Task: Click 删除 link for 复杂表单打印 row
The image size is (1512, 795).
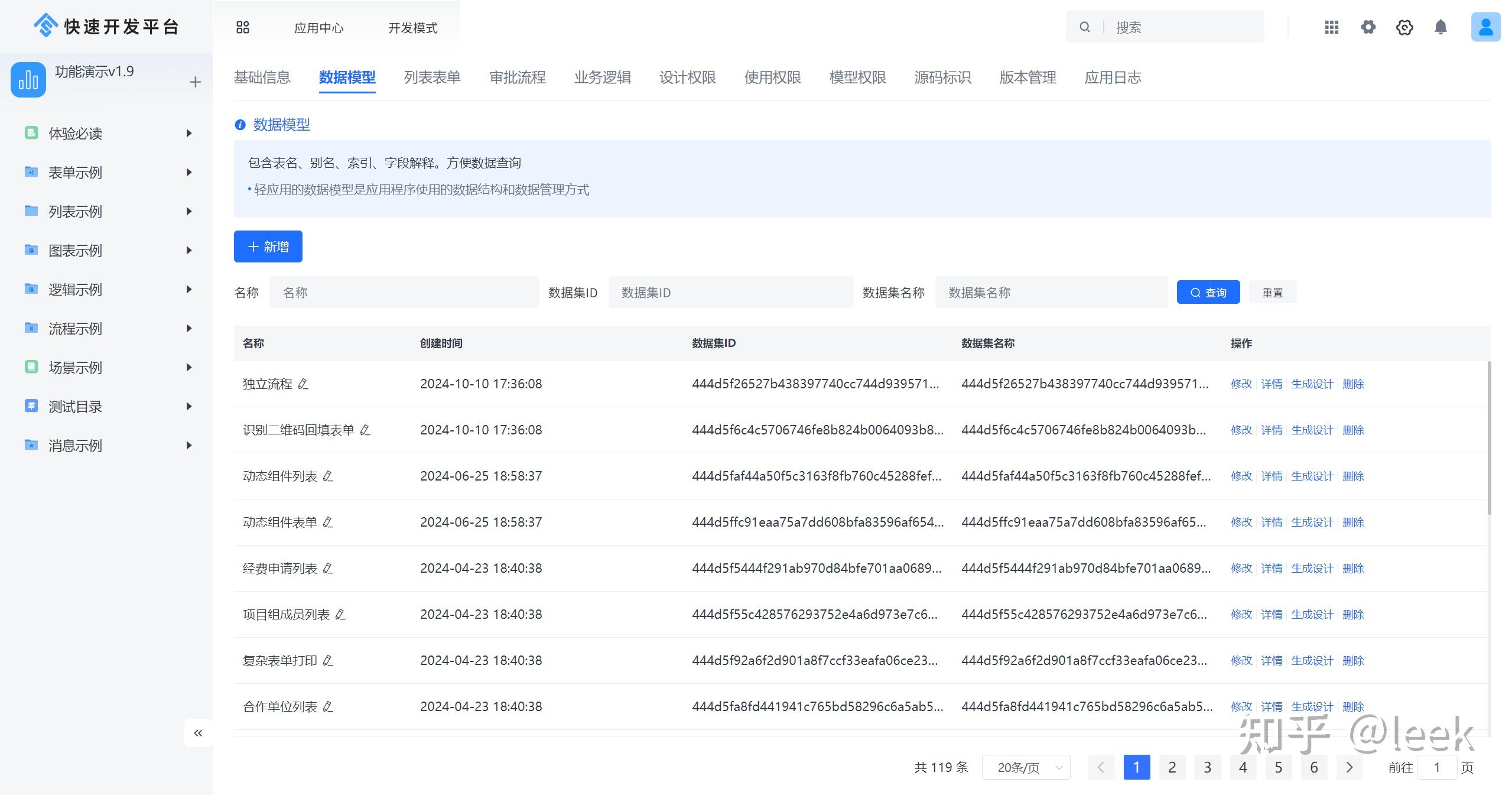Action: (1353, 661)
